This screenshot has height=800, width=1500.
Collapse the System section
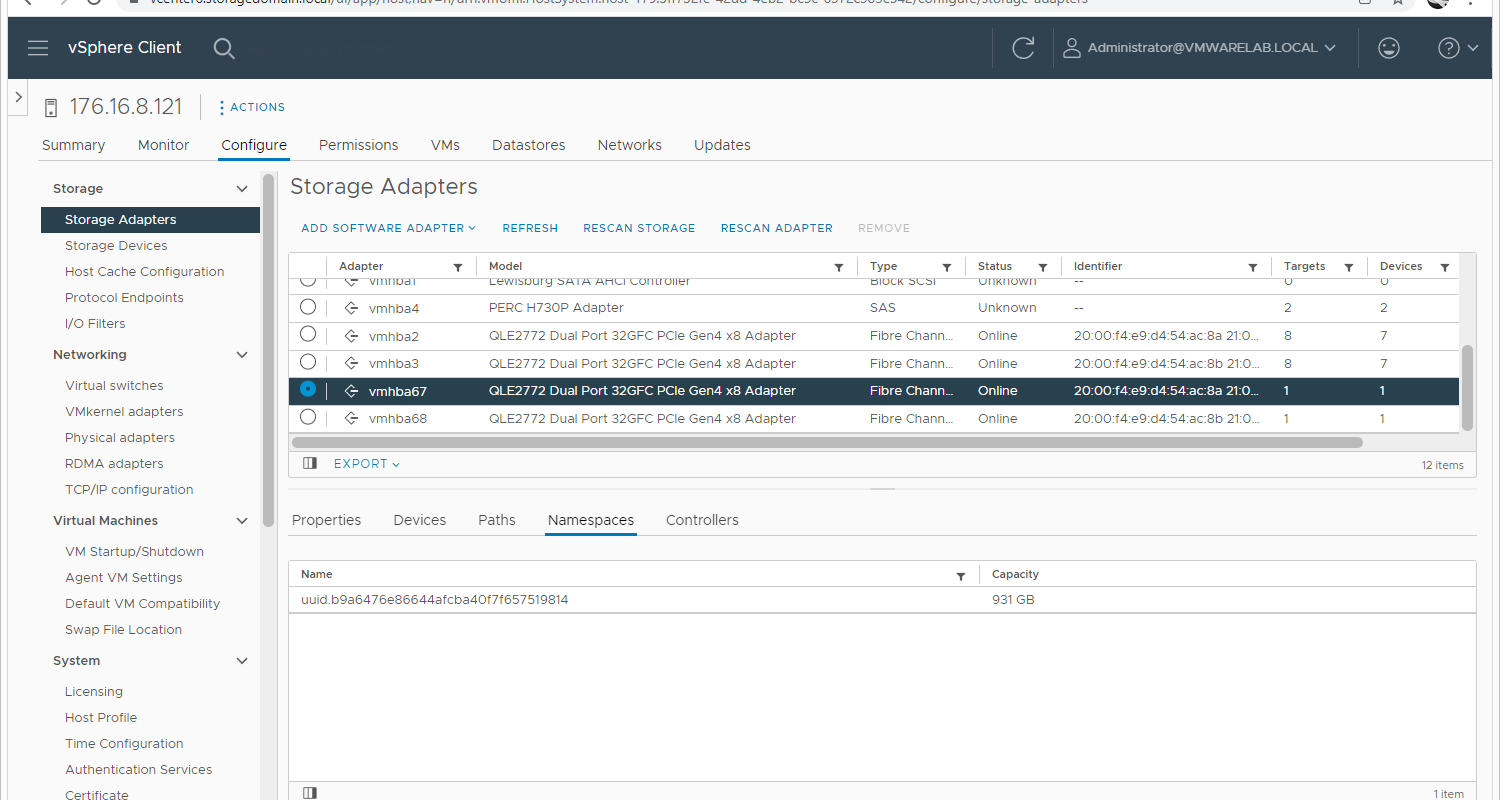[x=241, y=661]
